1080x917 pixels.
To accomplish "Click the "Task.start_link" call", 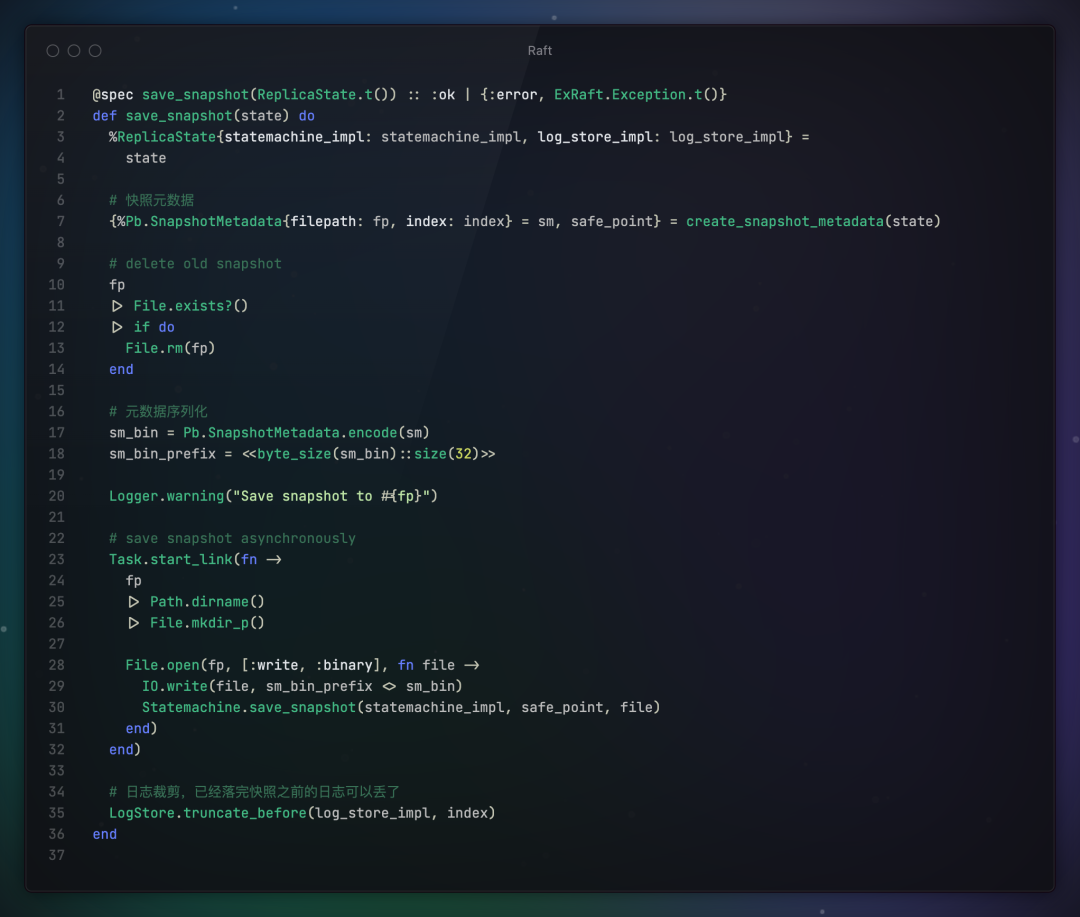I will 171,559.
